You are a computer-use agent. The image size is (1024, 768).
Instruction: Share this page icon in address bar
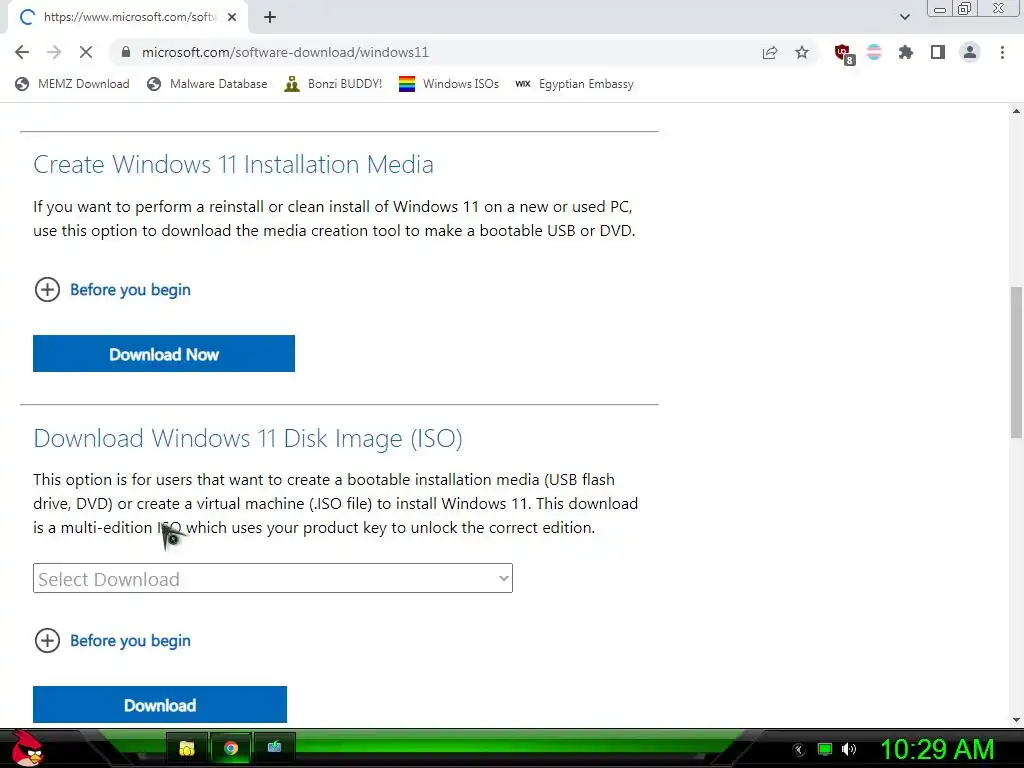[770, 52]
